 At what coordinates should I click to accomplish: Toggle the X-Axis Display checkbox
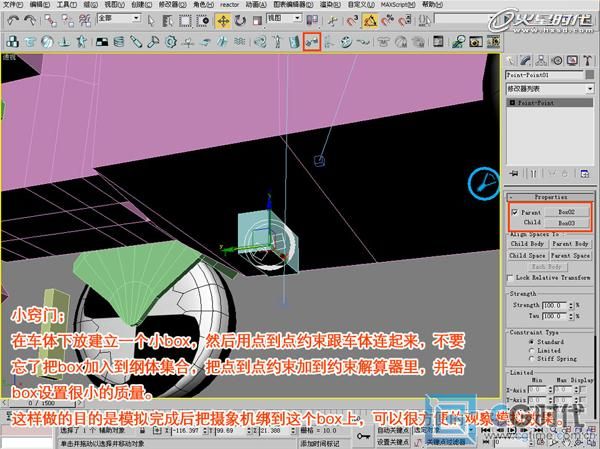pyautogui.click(x=582, y=389)
